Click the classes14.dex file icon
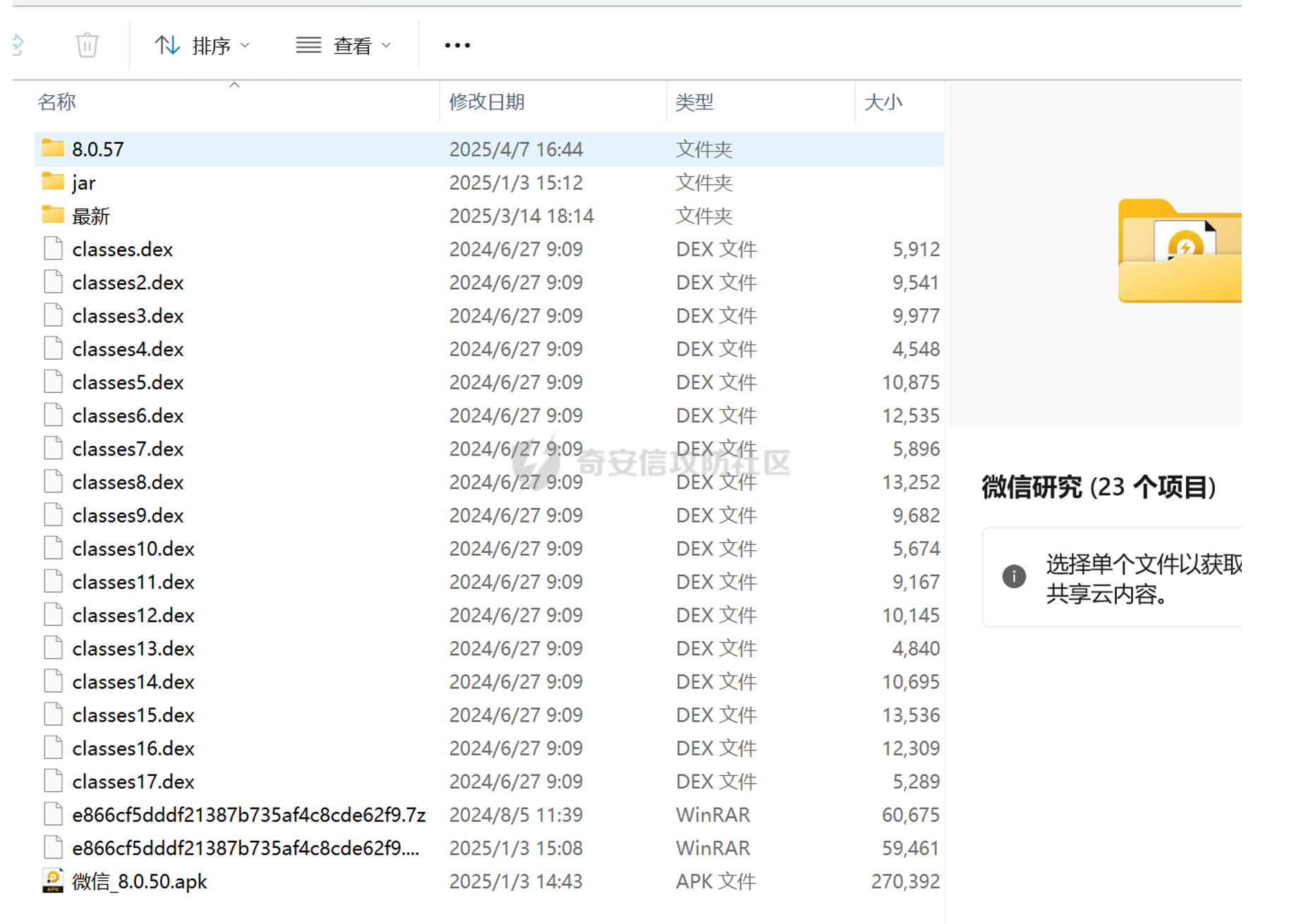1306x924 pixels. coord(53,681)
